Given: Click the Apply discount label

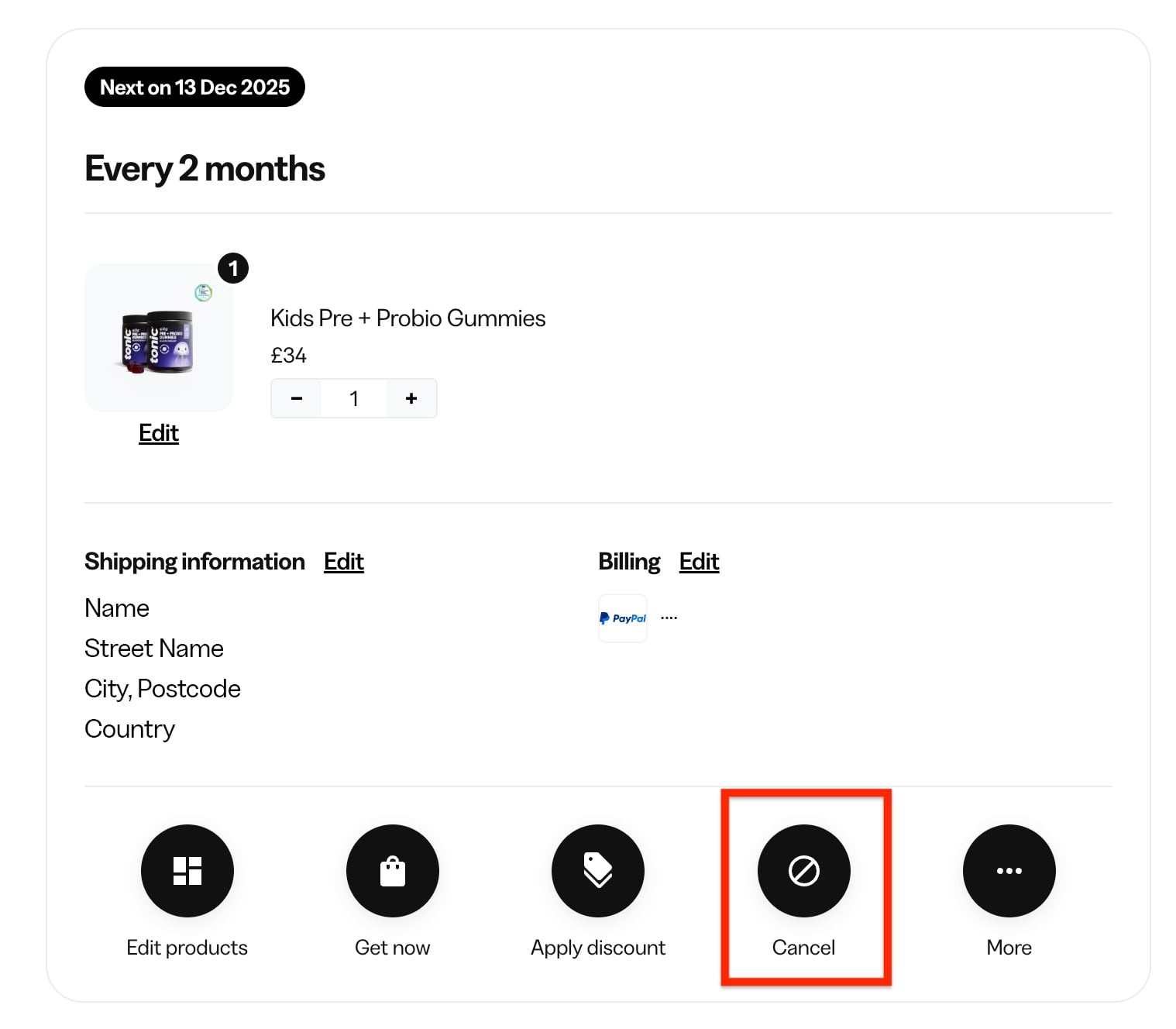Looking at the screenshot, I should click(597, 948).
